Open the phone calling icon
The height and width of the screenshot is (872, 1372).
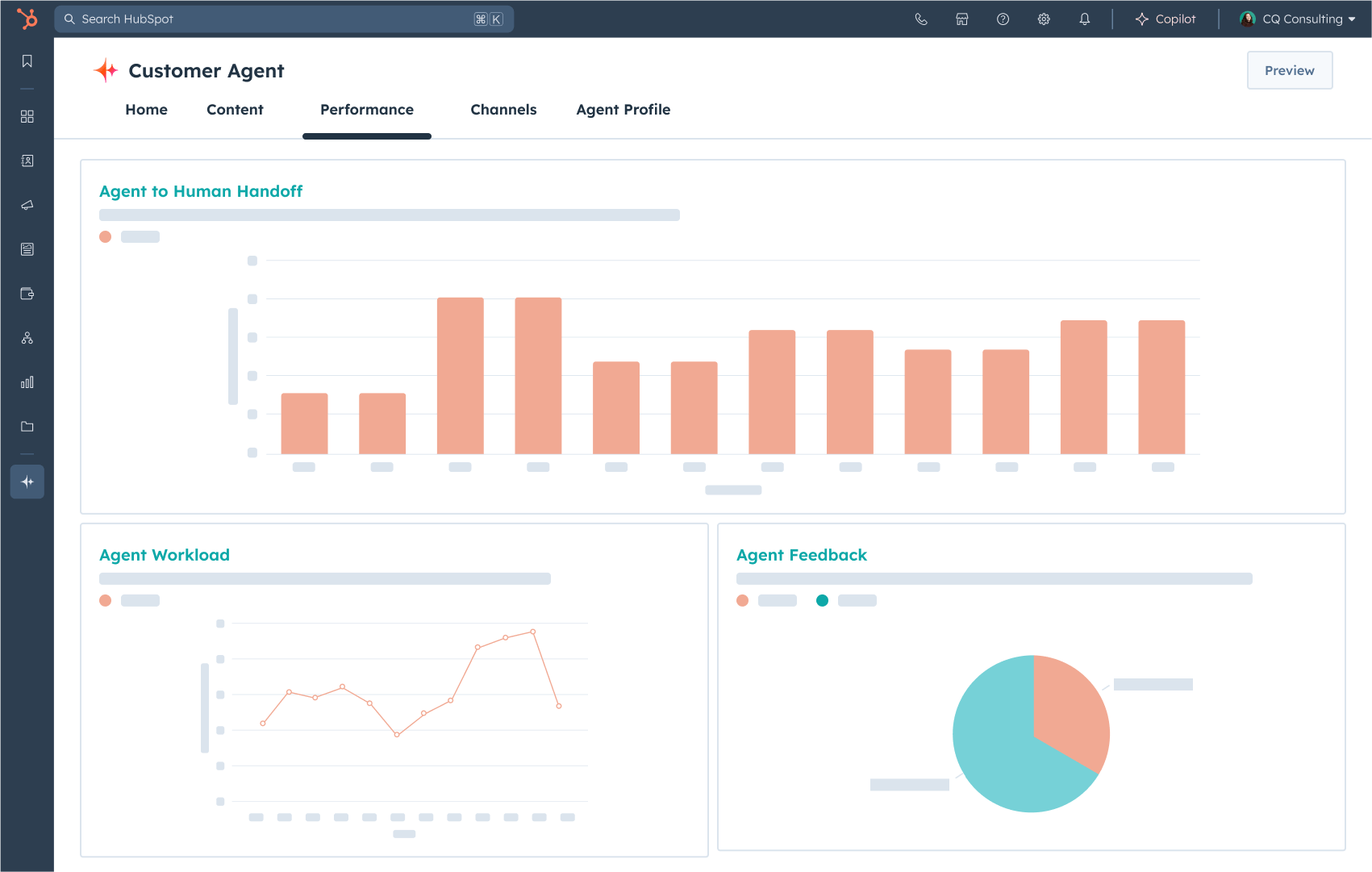click(921, 19)
